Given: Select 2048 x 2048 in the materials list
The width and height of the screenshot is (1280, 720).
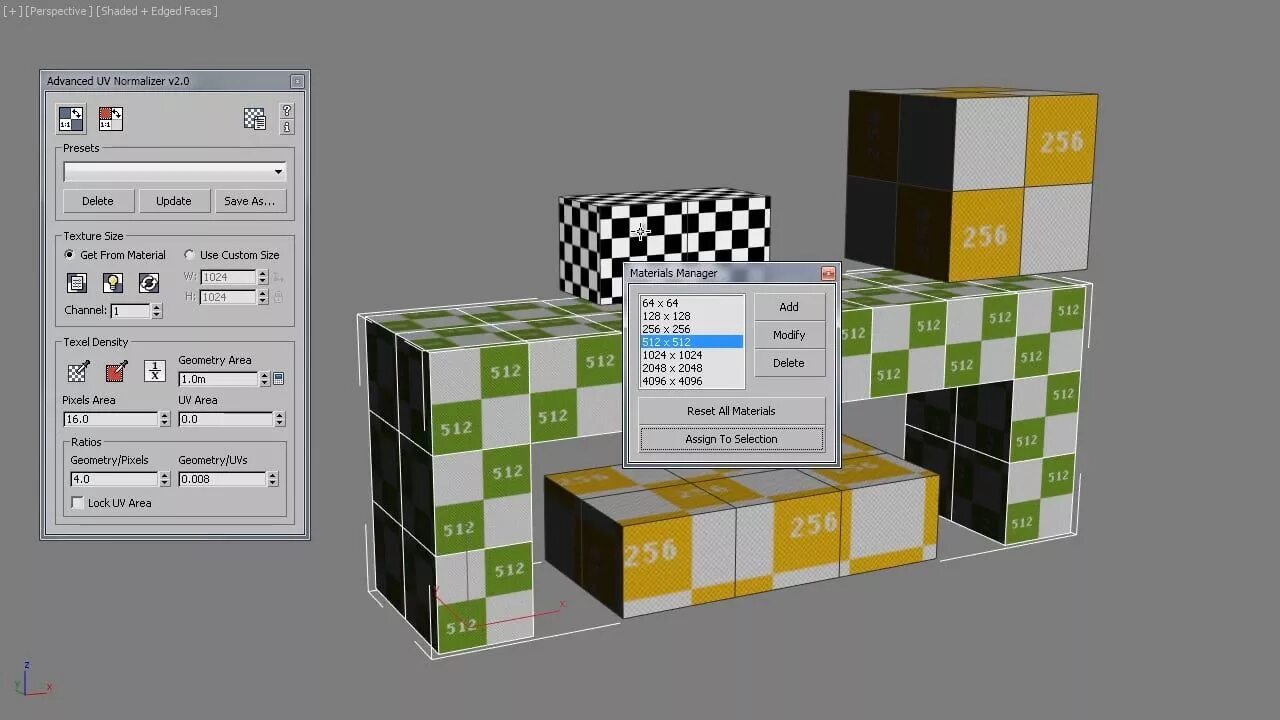Looking at the screenshot, I should pyautogui.click(x=691, y=368).
